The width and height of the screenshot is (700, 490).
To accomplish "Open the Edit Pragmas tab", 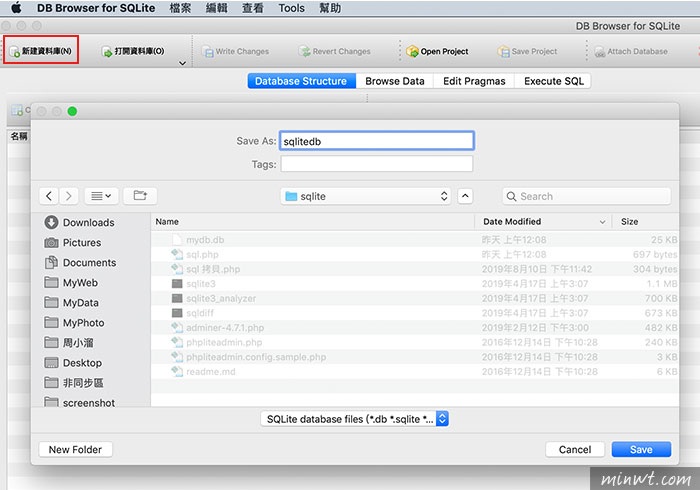I will click(x=474, y=81).
